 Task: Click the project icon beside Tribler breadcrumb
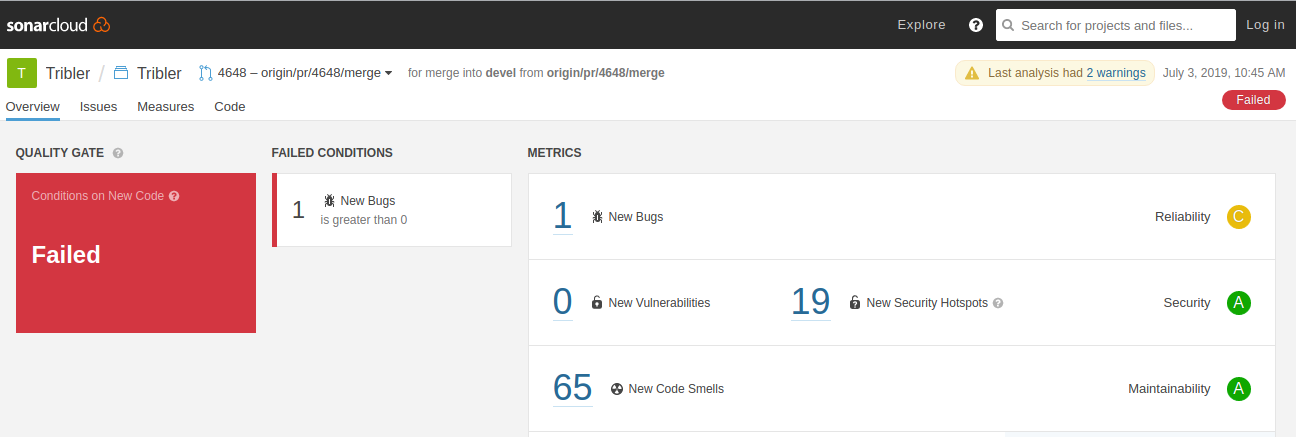[x=121, y=73]
